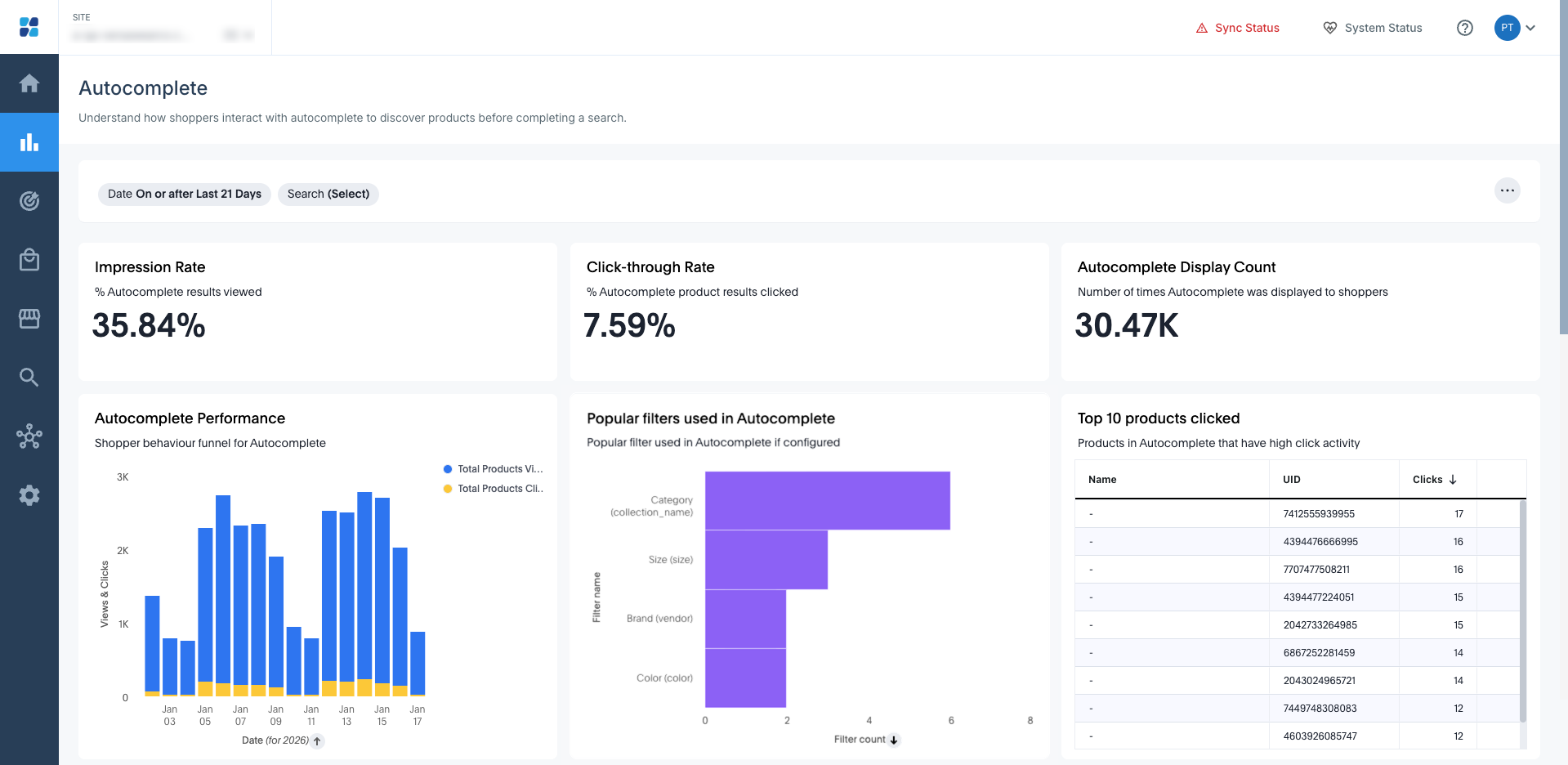Open the three-dots filter options menu
The image size is (1568, 765).
pyautogui.click(x=1507, y=190)
